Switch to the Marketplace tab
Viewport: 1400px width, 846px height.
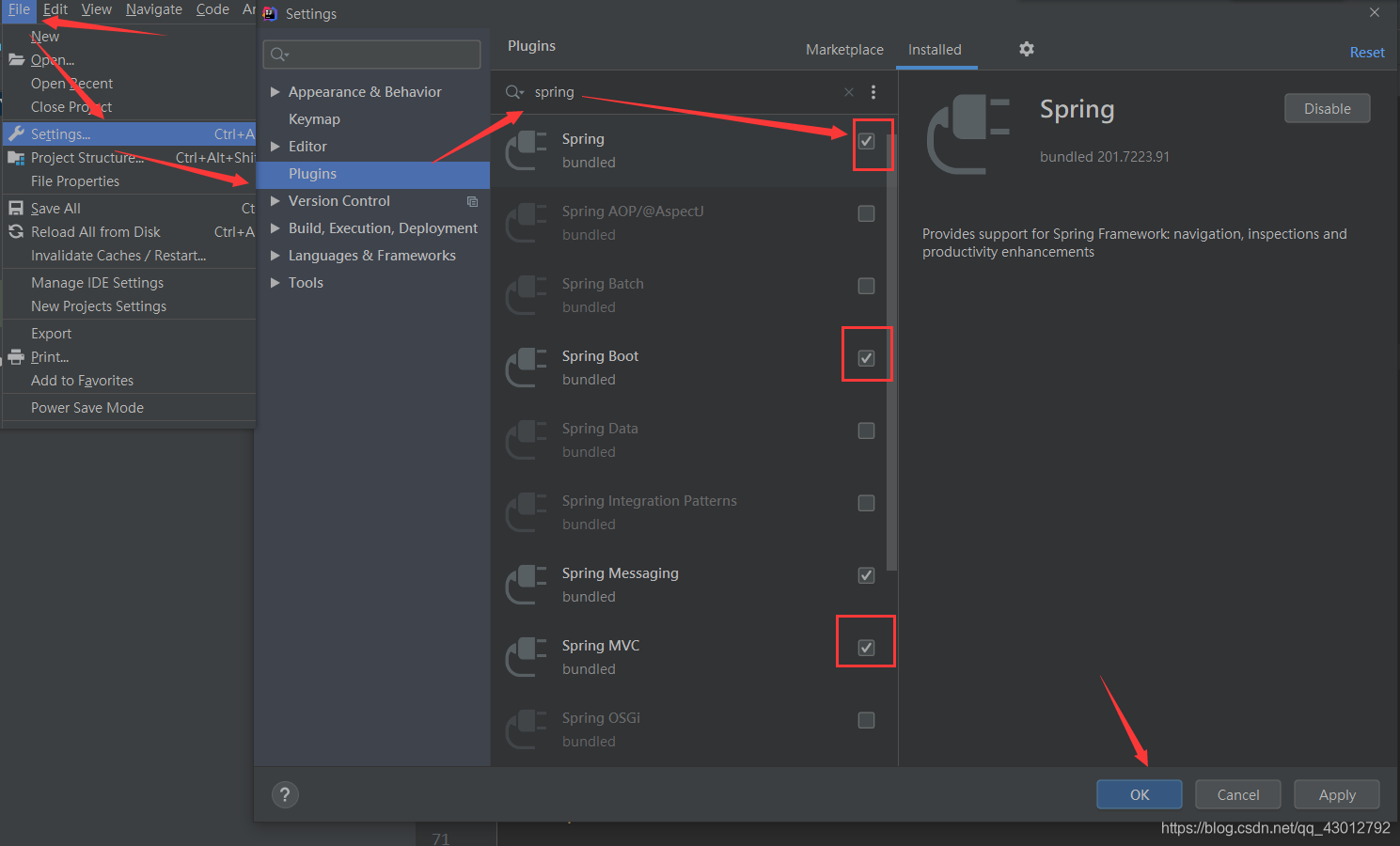point(844,50)
